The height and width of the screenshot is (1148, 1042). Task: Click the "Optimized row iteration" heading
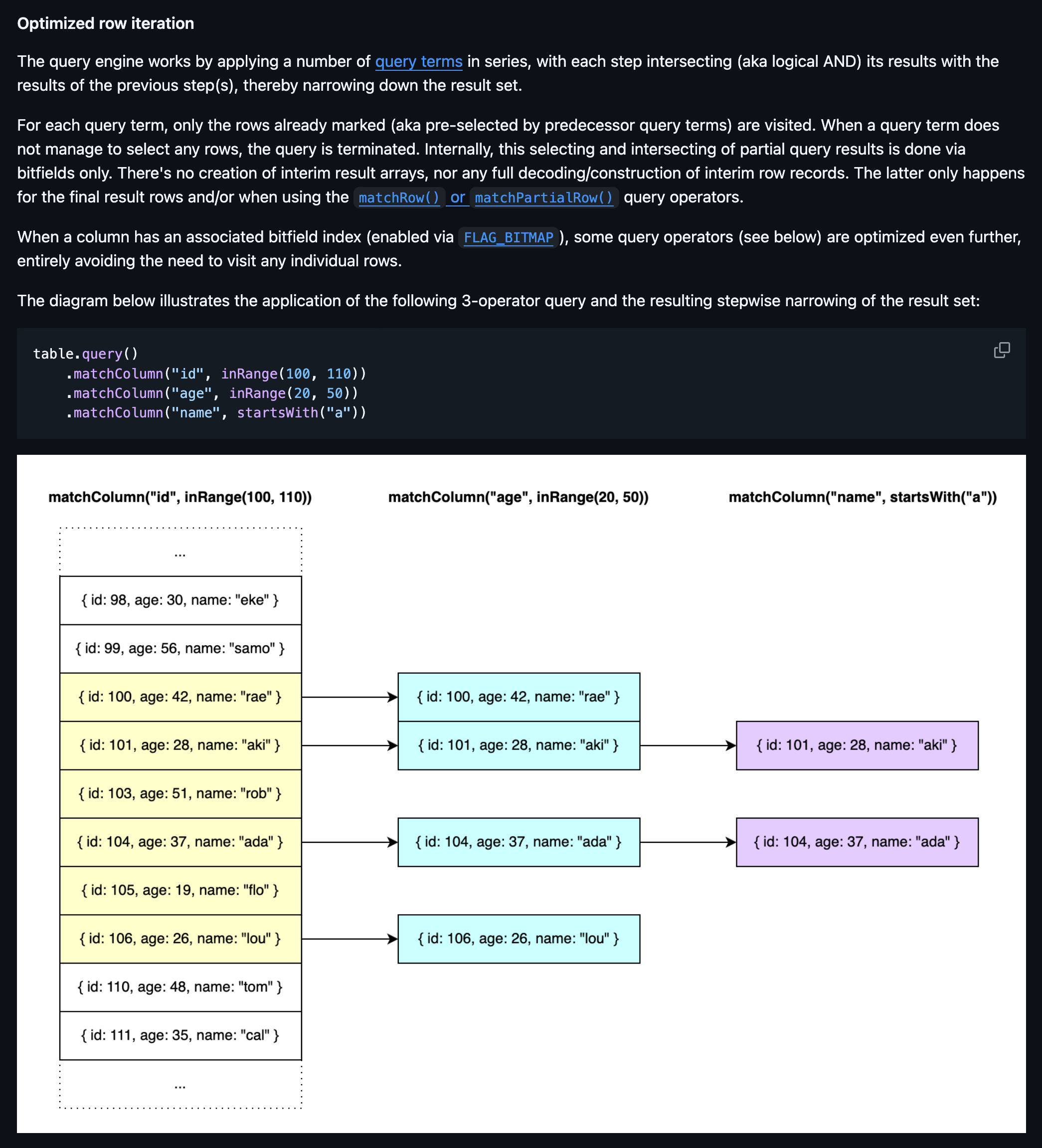[x=105, y=23]
